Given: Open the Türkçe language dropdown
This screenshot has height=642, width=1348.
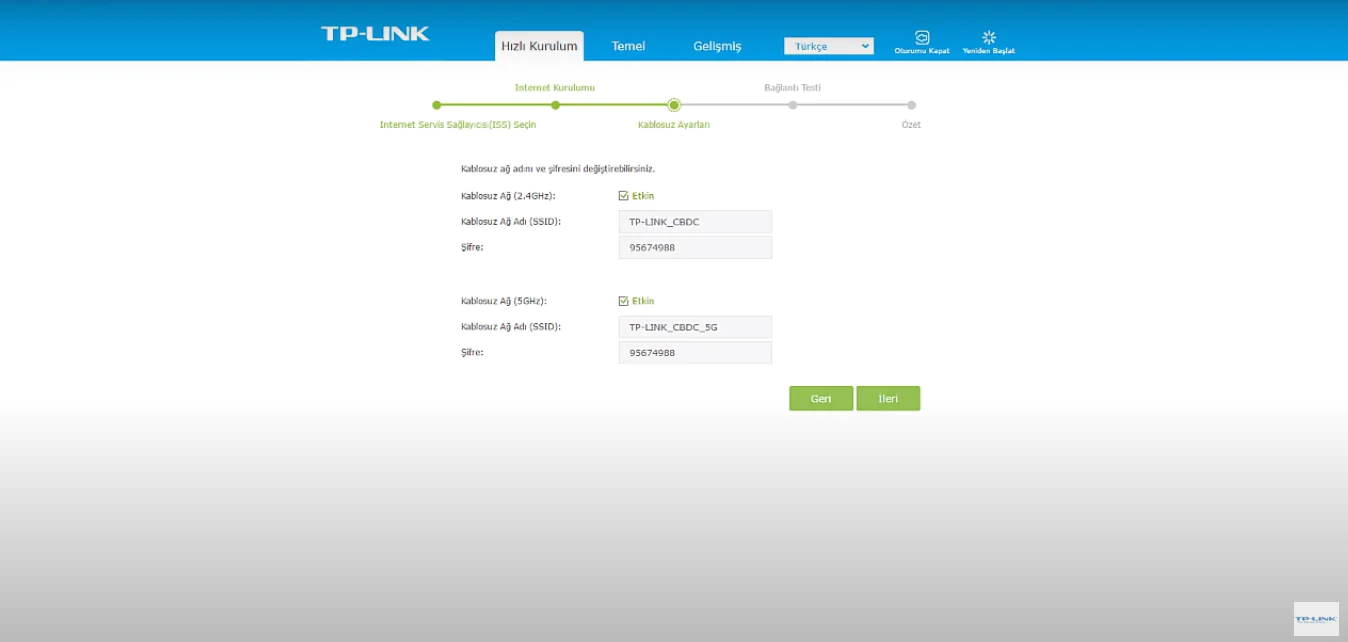Looking at the screenshot, I should point(829,46).
